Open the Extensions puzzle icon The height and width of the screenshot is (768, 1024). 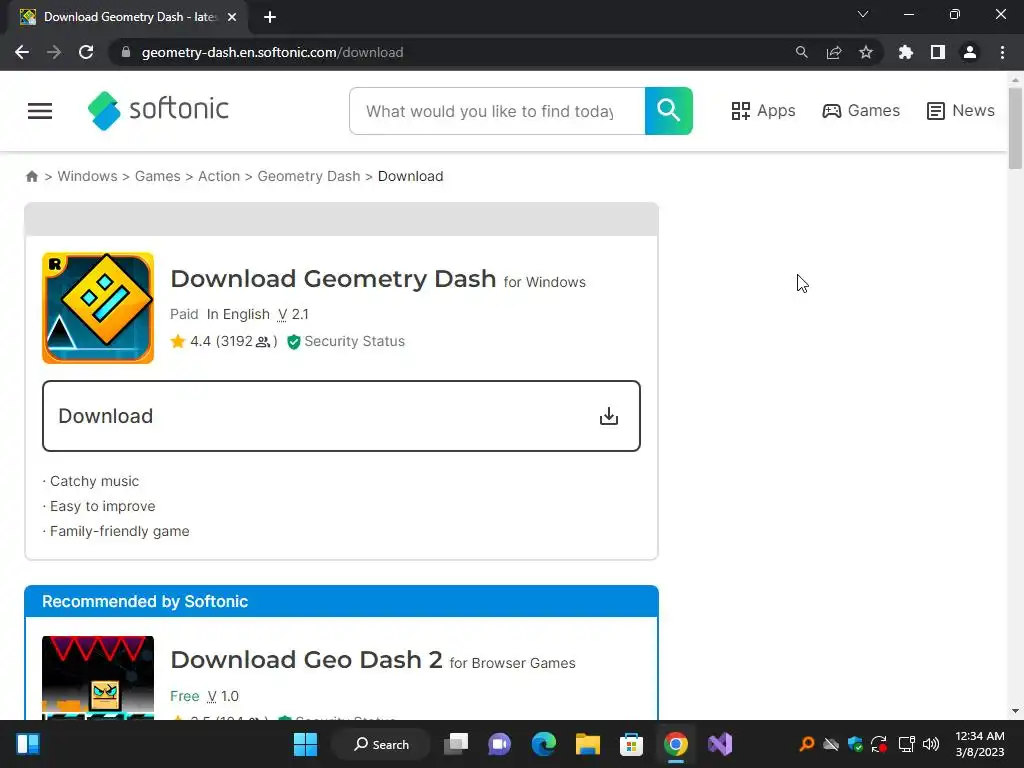pyautogui.click(x=905, y=52)
